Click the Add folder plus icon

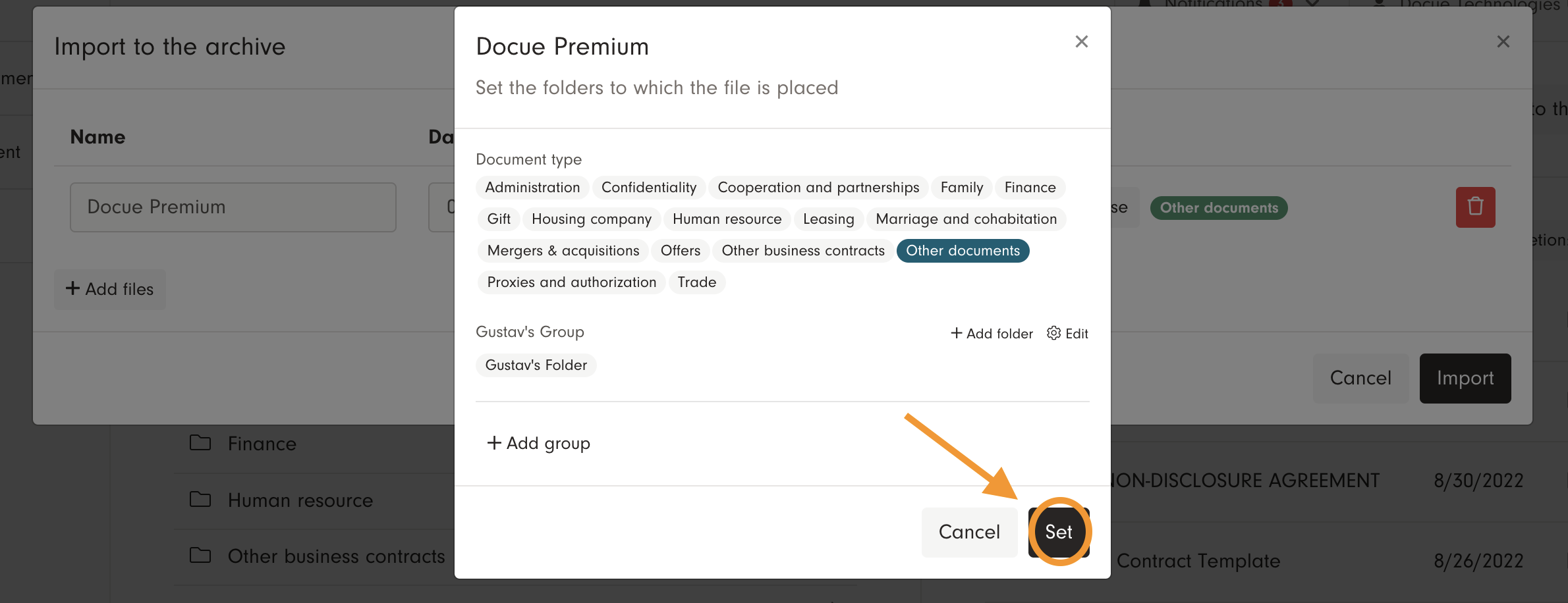pos(956,333)
